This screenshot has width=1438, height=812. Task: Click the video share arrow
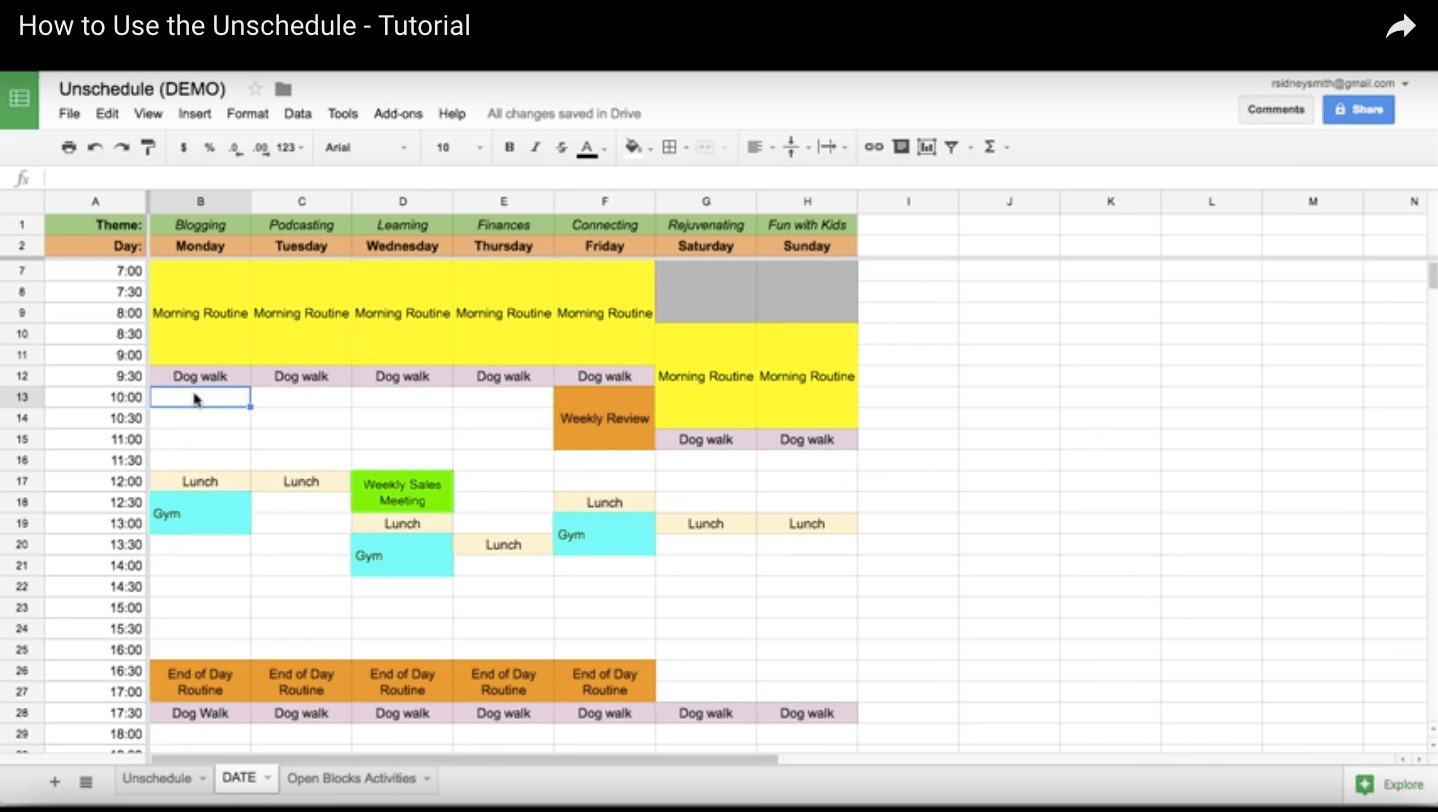(x=1400, y=27)
